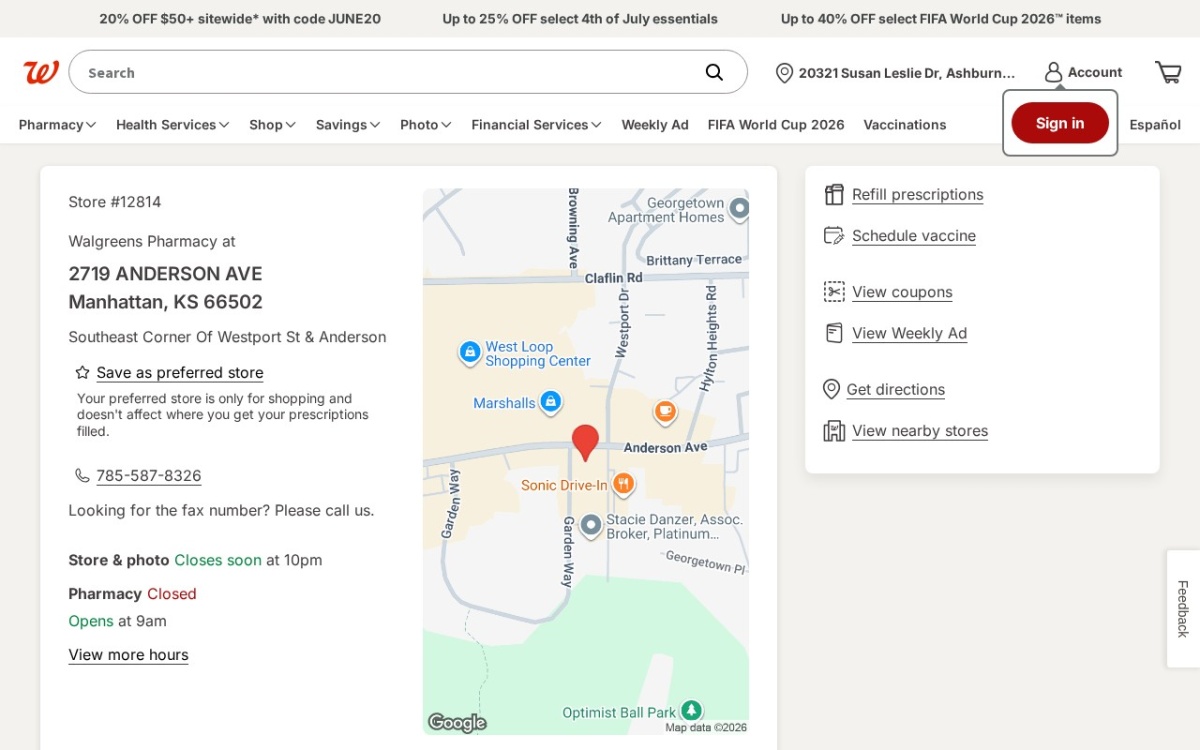Click the 20321 Susan Leslie Dr address
Screen dimensions: 1200x750
(907, 73)
